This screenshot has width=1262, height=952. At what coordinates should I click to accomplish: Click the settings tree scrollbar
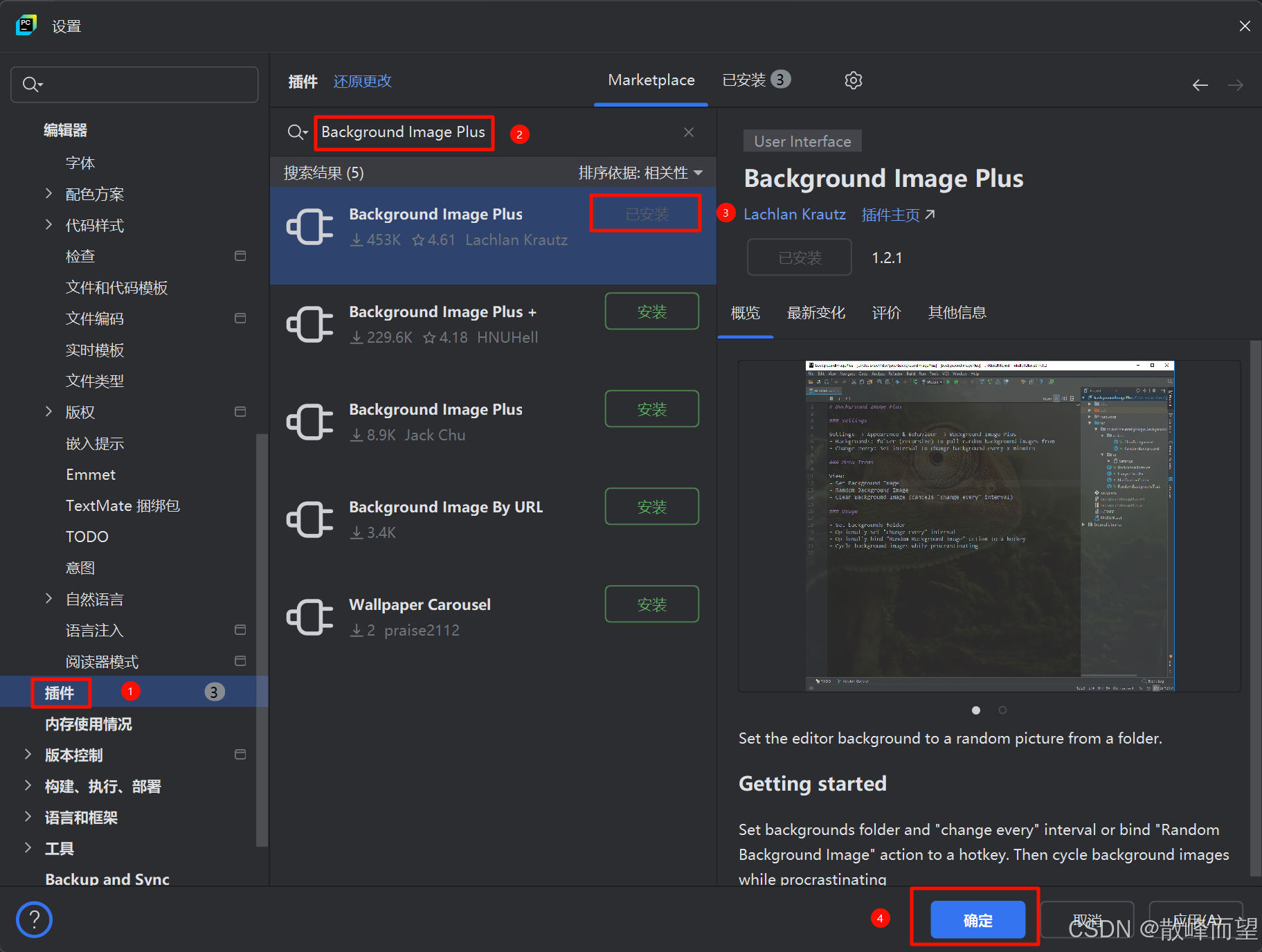pyautogui.click(x=262, y=640)
